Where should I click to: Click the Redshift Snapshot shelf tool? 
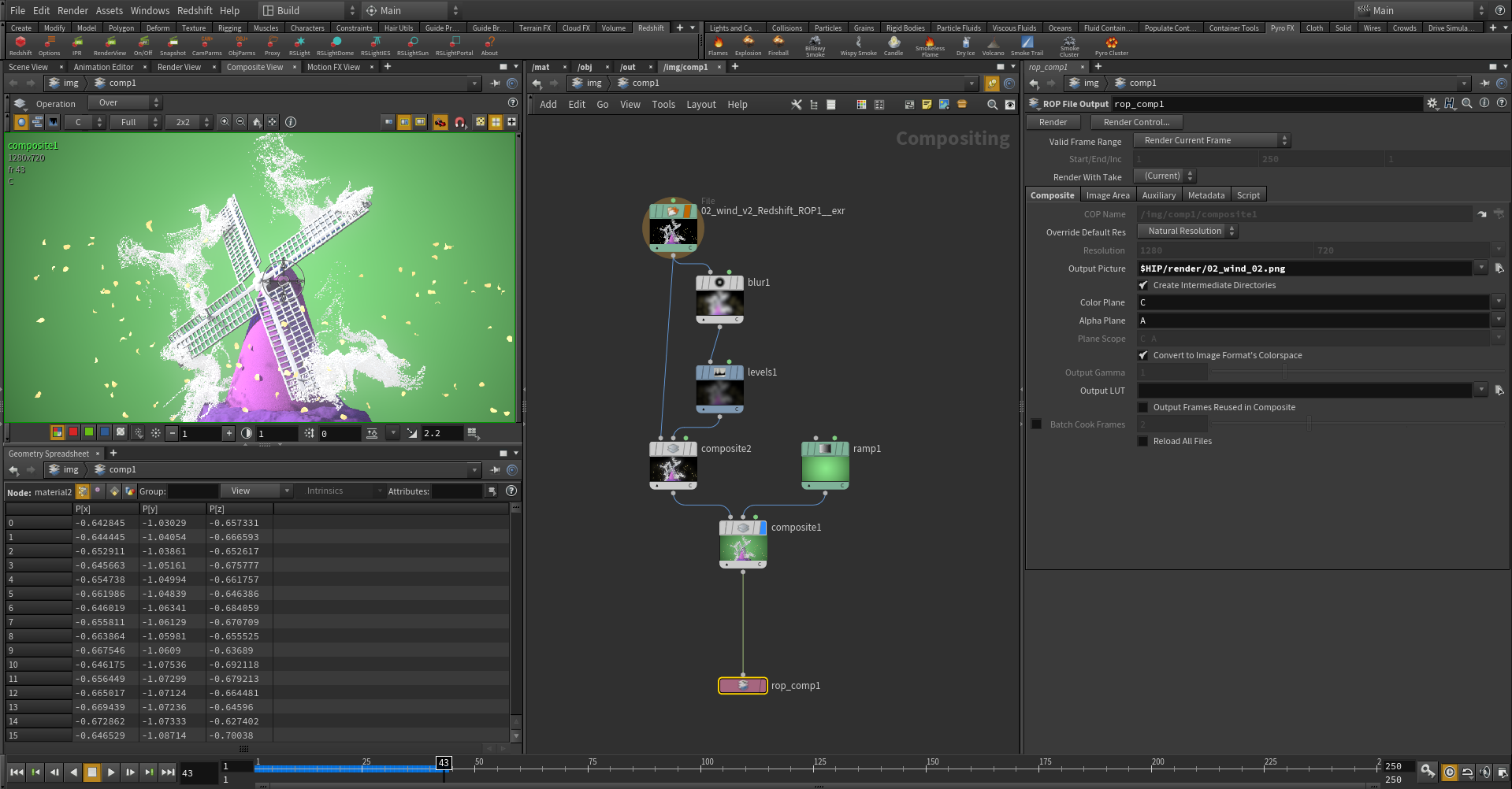(x=173, y=46)
